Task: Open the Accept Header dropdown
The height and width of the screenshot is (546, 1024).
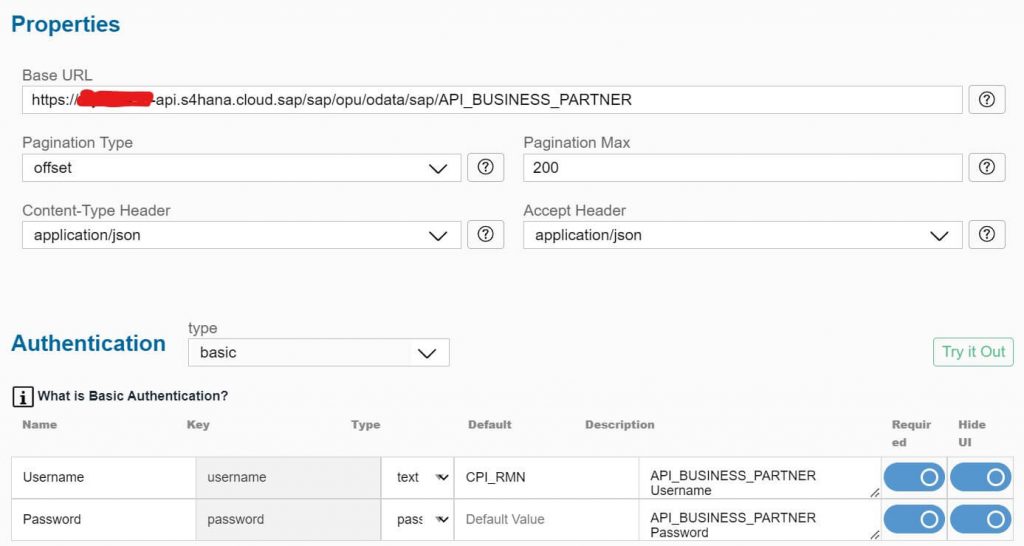Action: 743,235
